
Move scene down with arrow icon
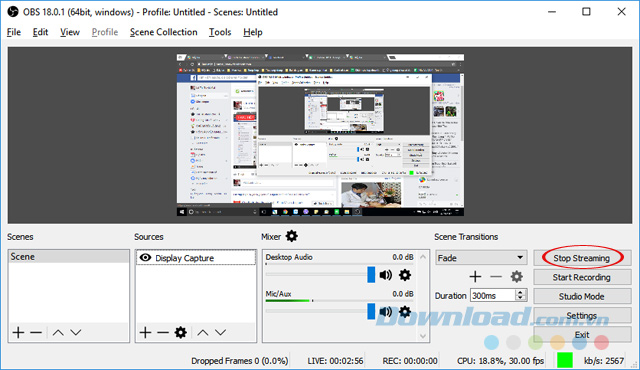coord(76,332)
